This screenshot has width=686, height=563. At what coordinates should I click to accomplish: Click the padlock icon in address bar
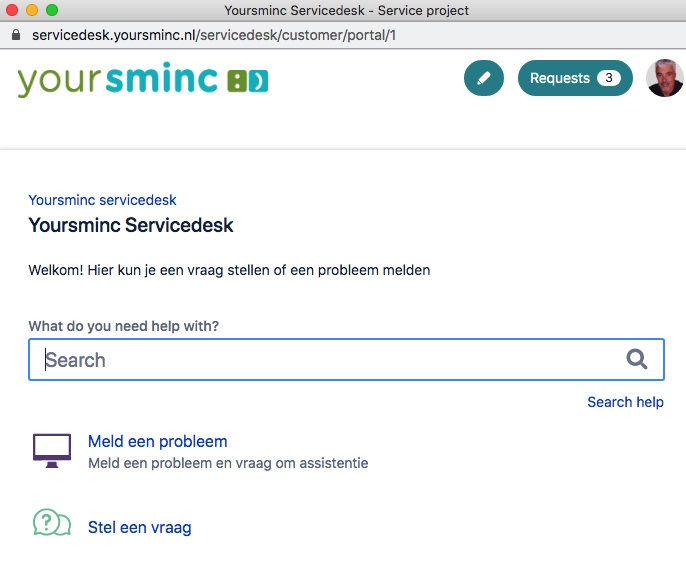tap(16, 34)
